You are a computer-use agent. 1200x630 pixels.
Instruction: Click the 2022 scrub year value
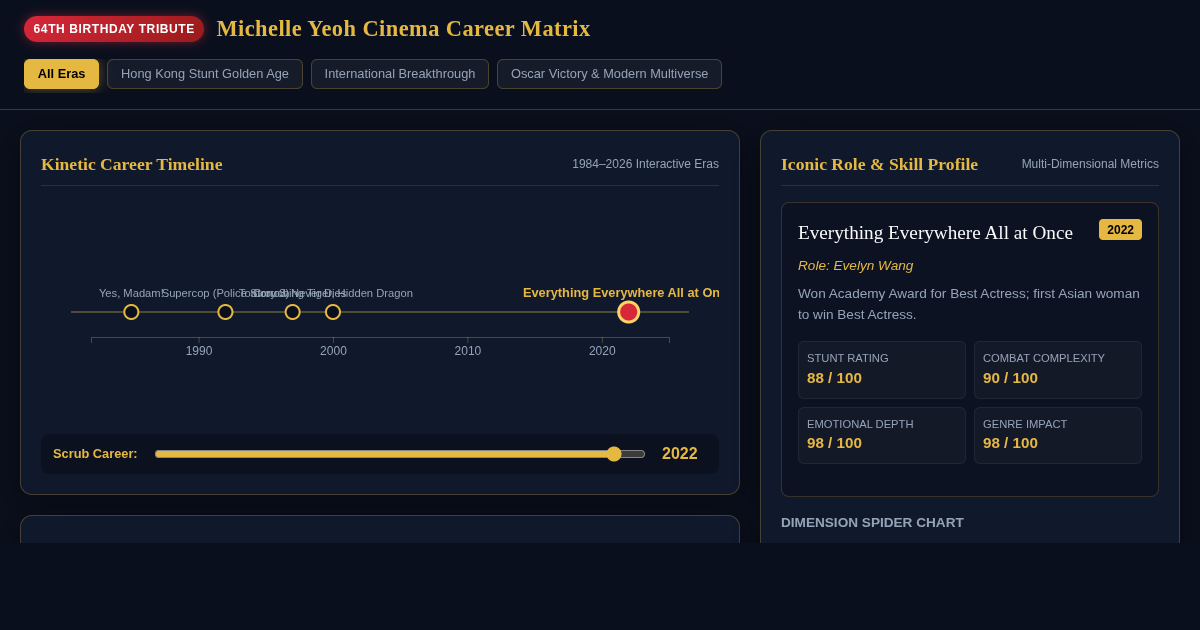coord(680,454)
